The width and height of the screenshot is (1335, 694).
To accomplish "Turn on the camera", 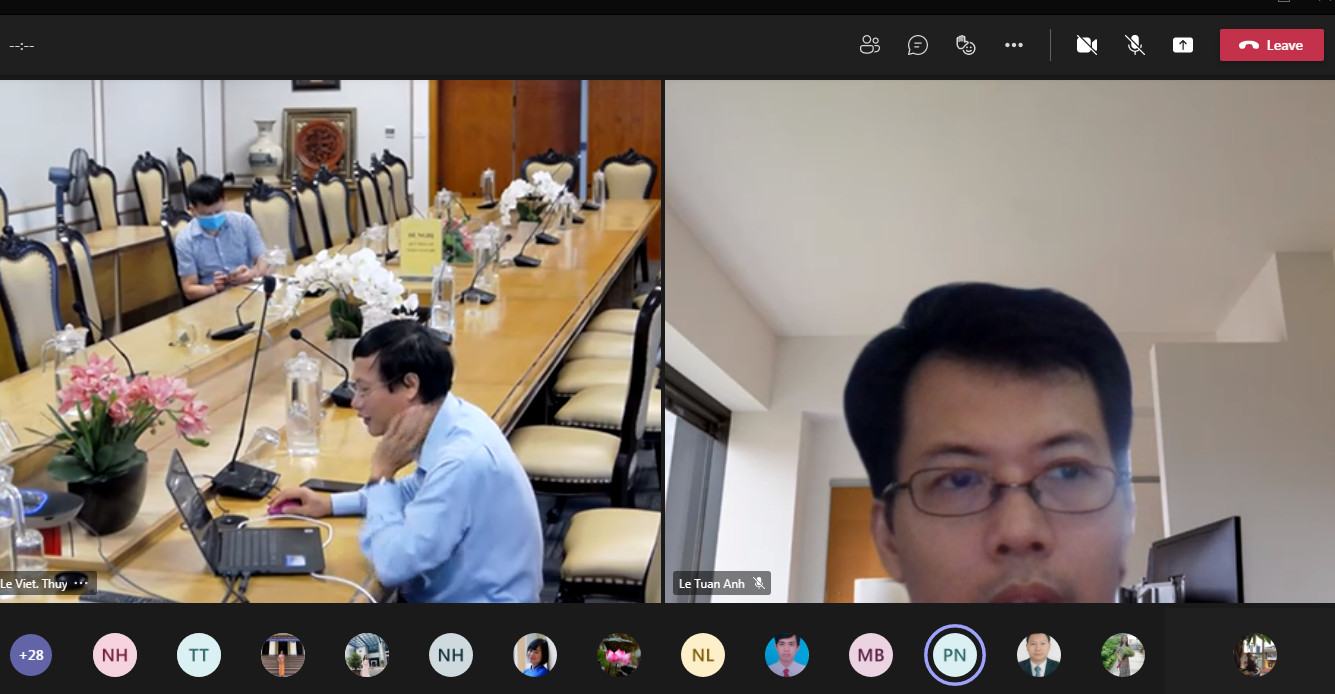I will pos(1087,45).
